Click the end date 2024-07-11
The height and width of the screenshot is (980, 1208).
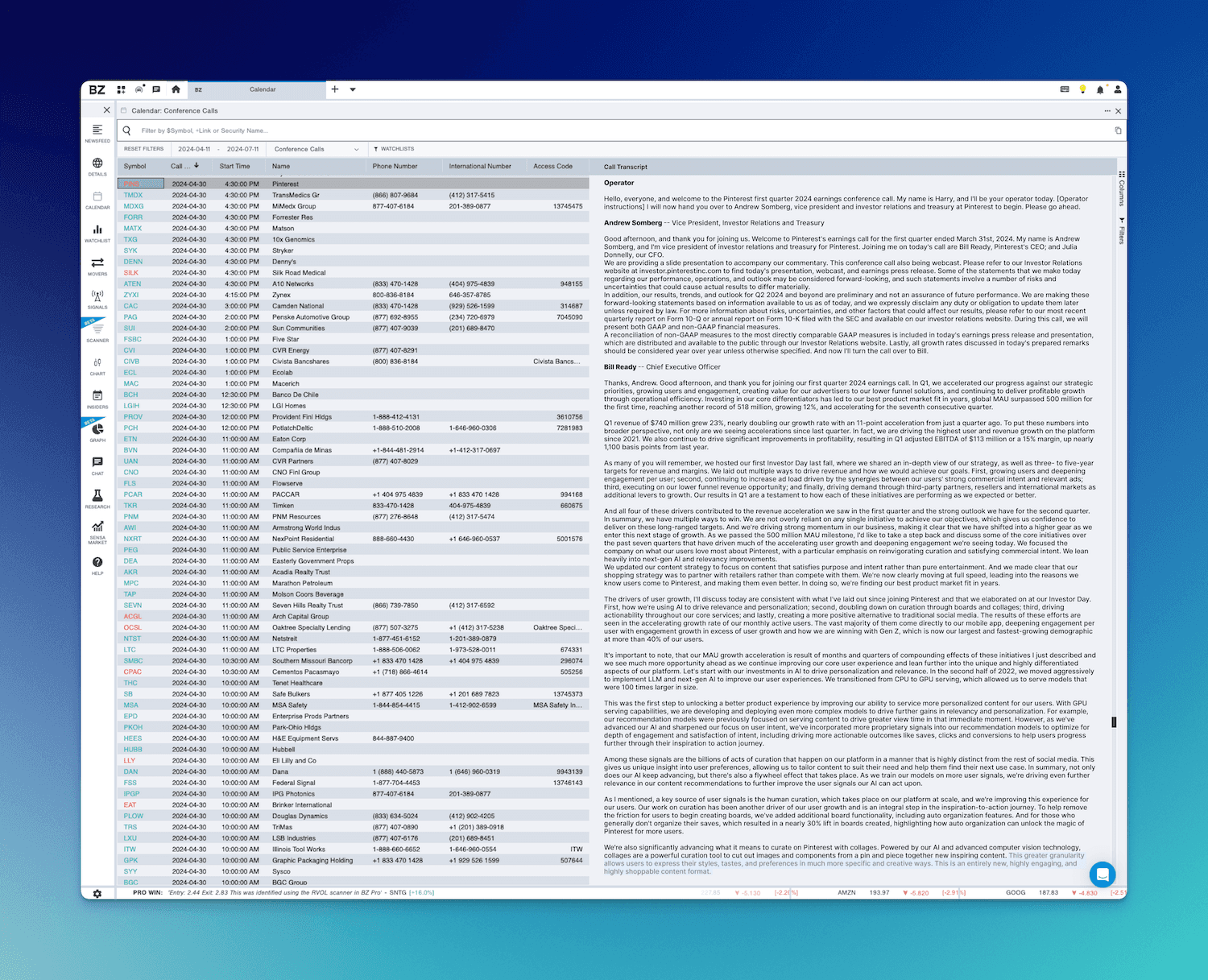243,149
